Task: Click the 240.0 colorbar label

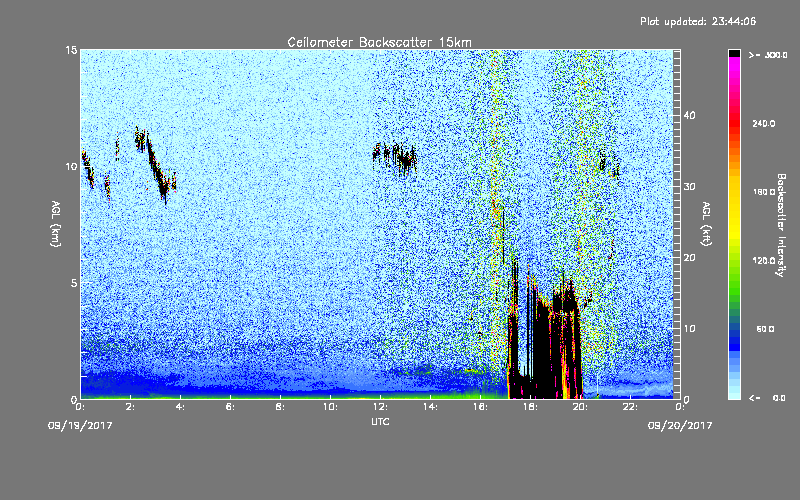Action: point(764,123)
